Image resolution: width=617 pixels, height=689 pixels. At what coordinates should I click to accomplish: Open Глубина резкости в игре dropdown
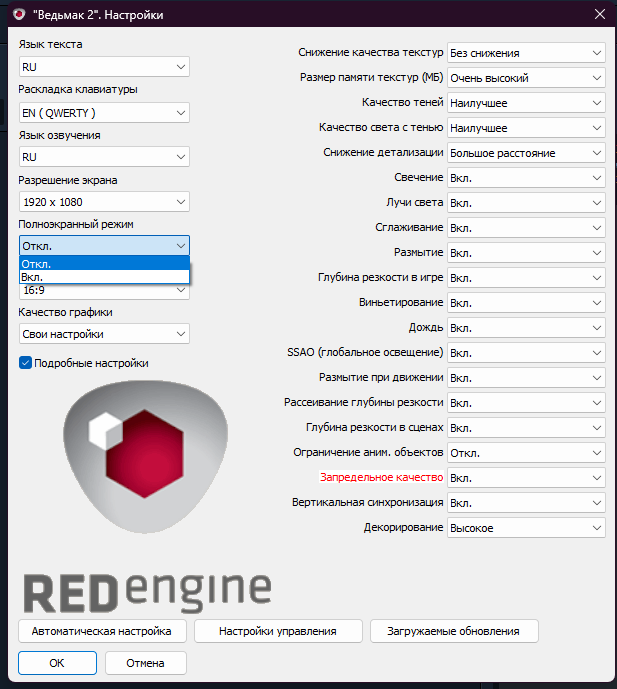pos(526,278)
